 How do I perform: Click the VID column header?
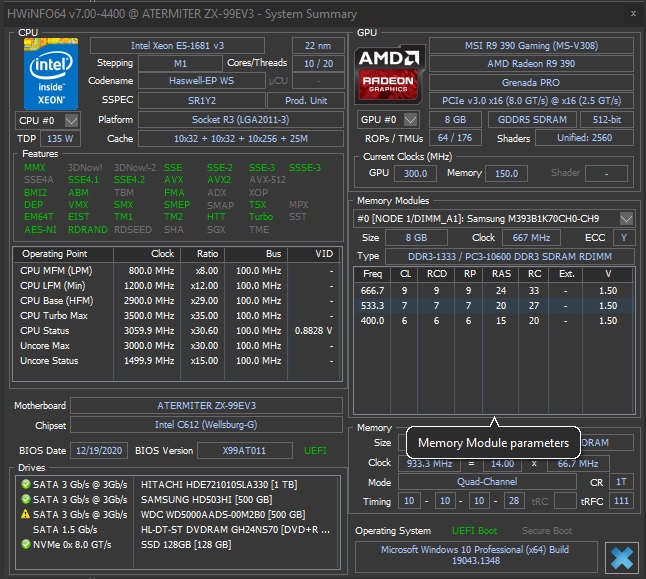[314, 254]
